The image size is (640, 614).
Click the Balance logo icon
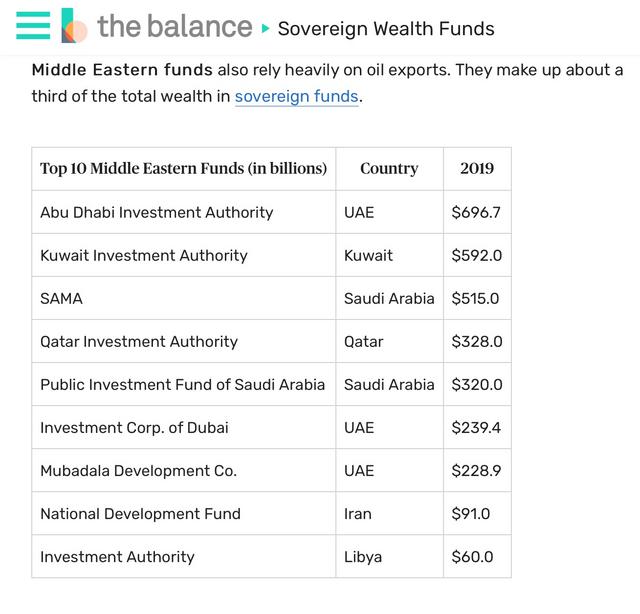pyautogui.click(x=74, y=26)
